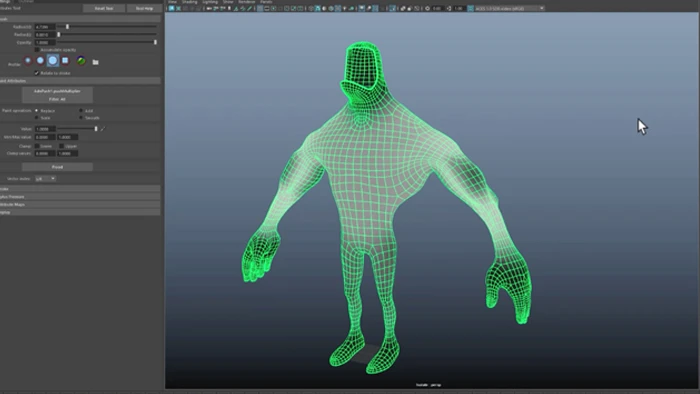Viewport: 700px width, 394px height.
Task: Expand the Display section
Action: tap(80, 212)
